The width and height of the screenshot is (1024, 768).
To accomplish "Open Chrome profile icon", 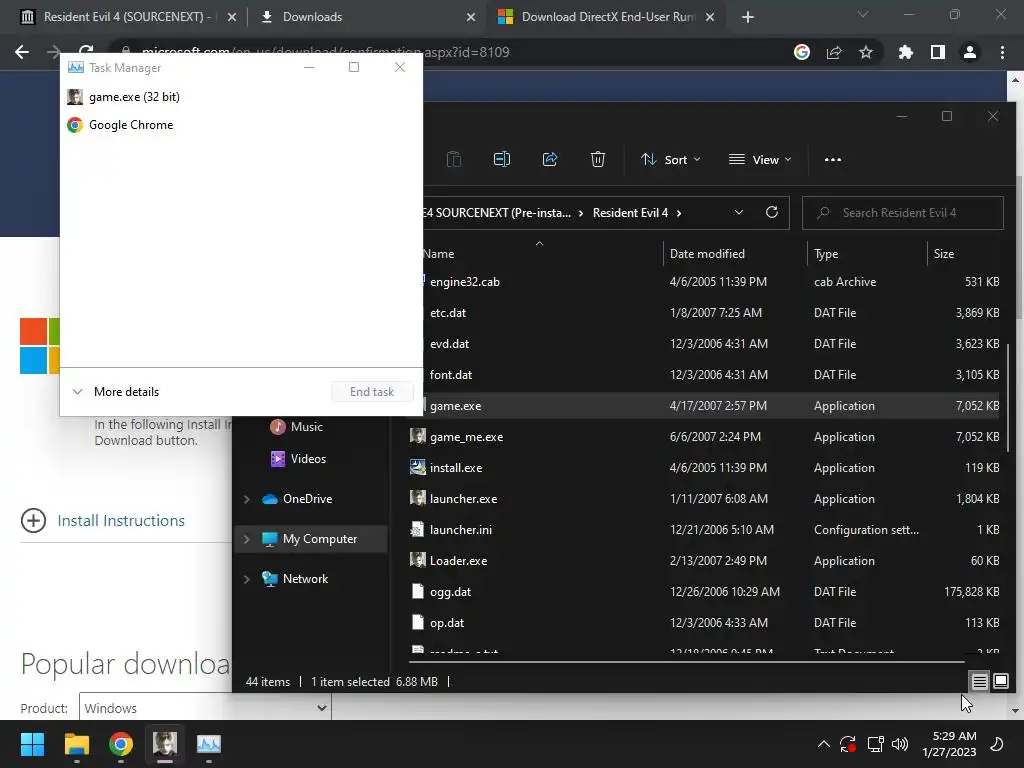I will pos(970,52).
